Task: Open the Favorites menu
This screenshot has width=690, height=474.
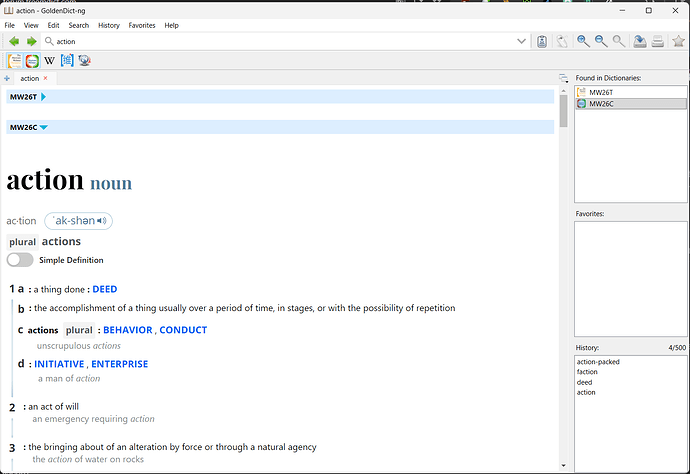Action: pos(142,26)
